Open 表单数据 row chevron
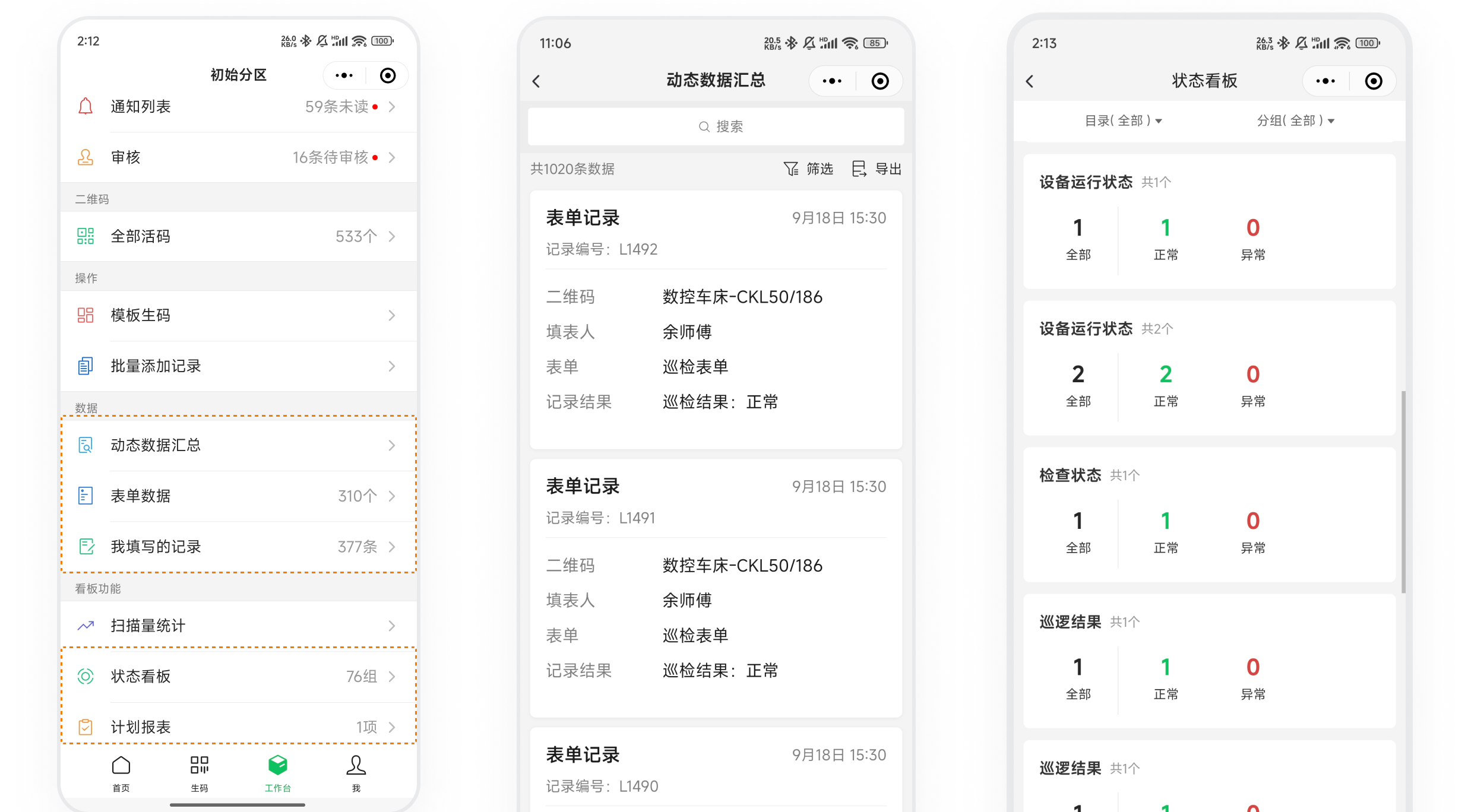The width and height of the screenshot is (1468, 812). (392, 496)
